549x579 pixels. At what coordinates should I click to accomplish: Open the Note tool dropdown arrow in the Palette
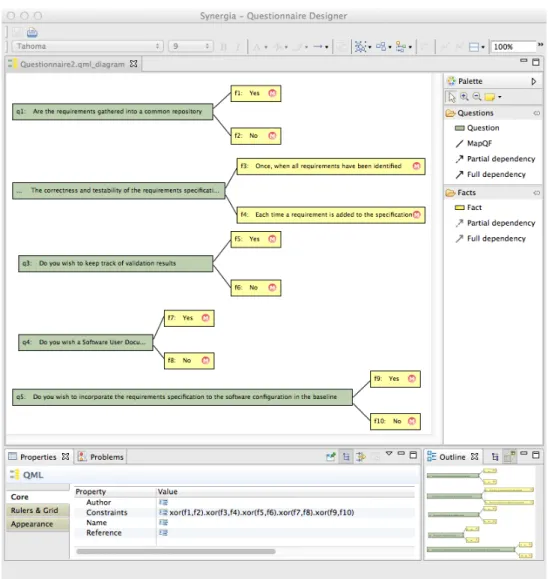(x=500, y=97)
